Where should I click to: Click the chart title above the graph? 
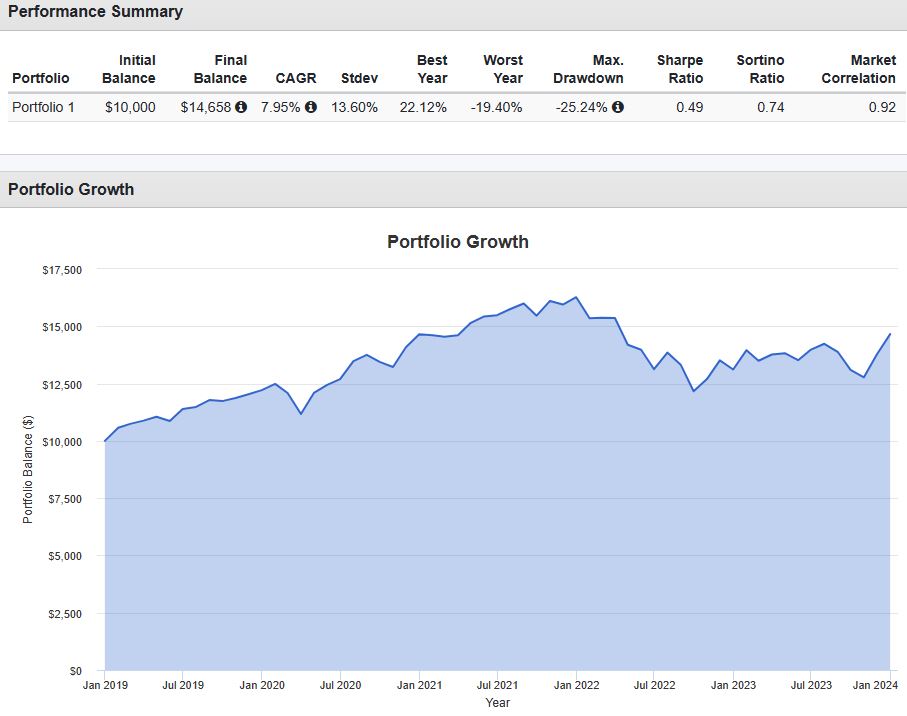[457, 242]
